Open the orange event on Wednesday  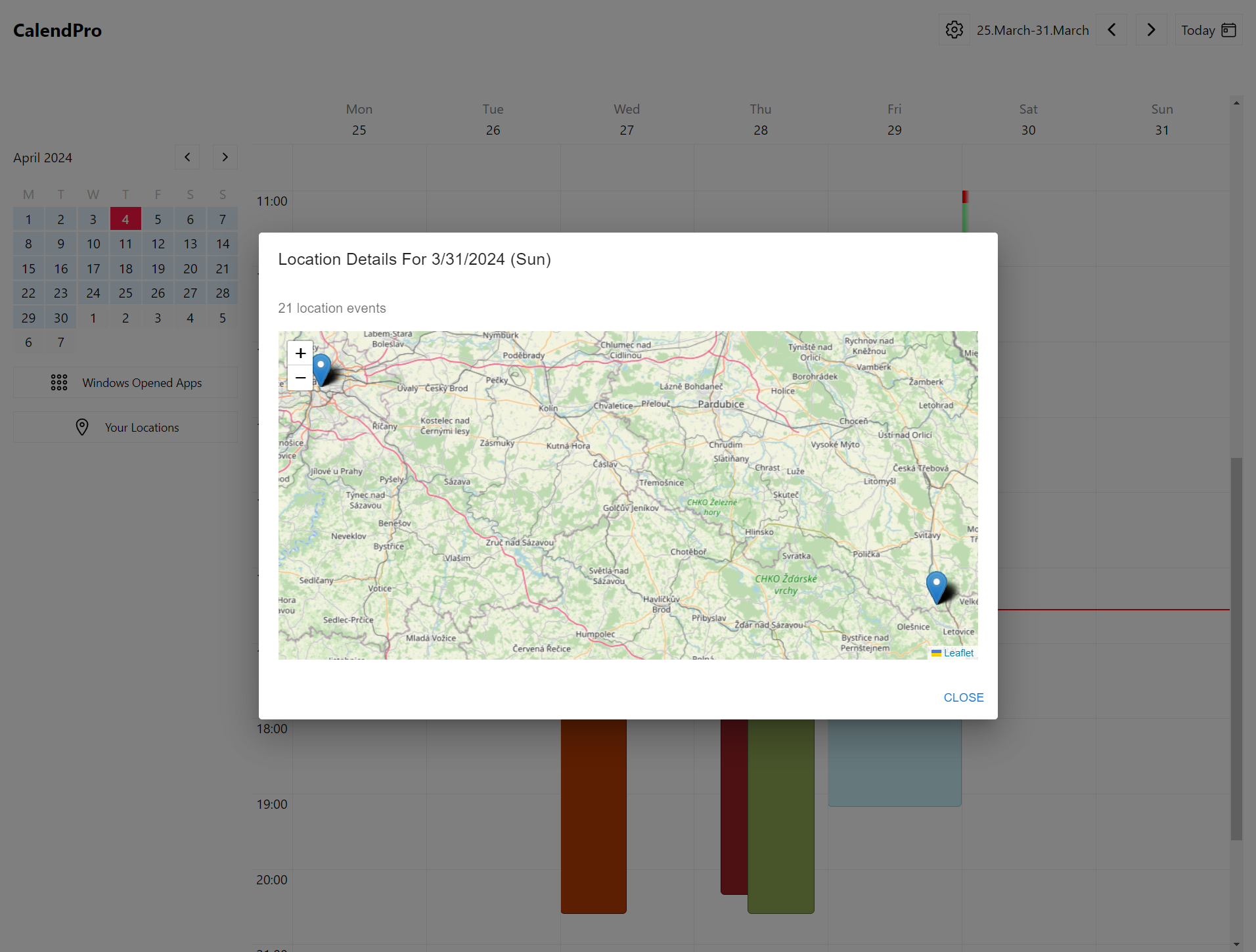pyautogui.click(x=594, y=815)
